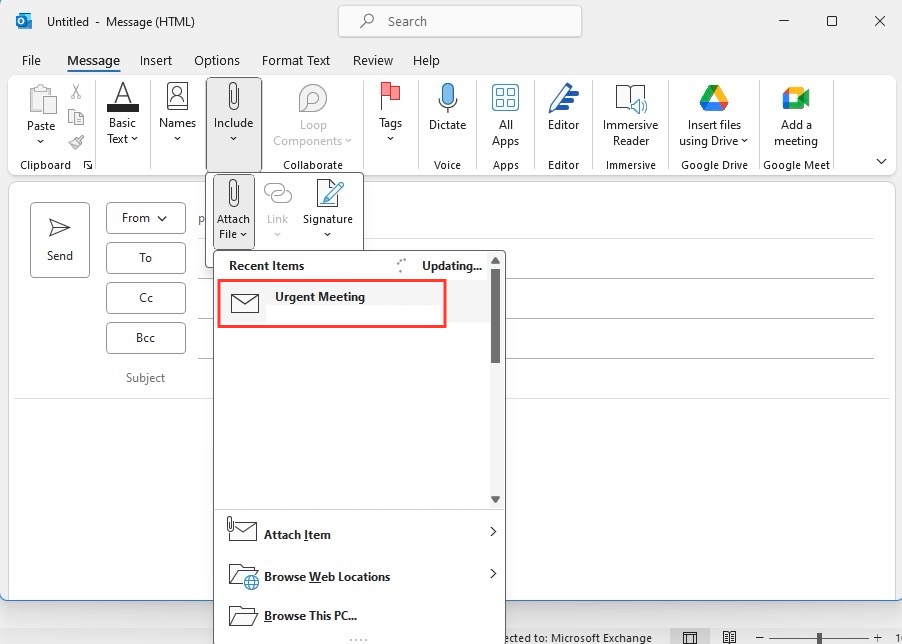902x644 pixels.
Task: Open the Signature dropdown
Action: 328,210
